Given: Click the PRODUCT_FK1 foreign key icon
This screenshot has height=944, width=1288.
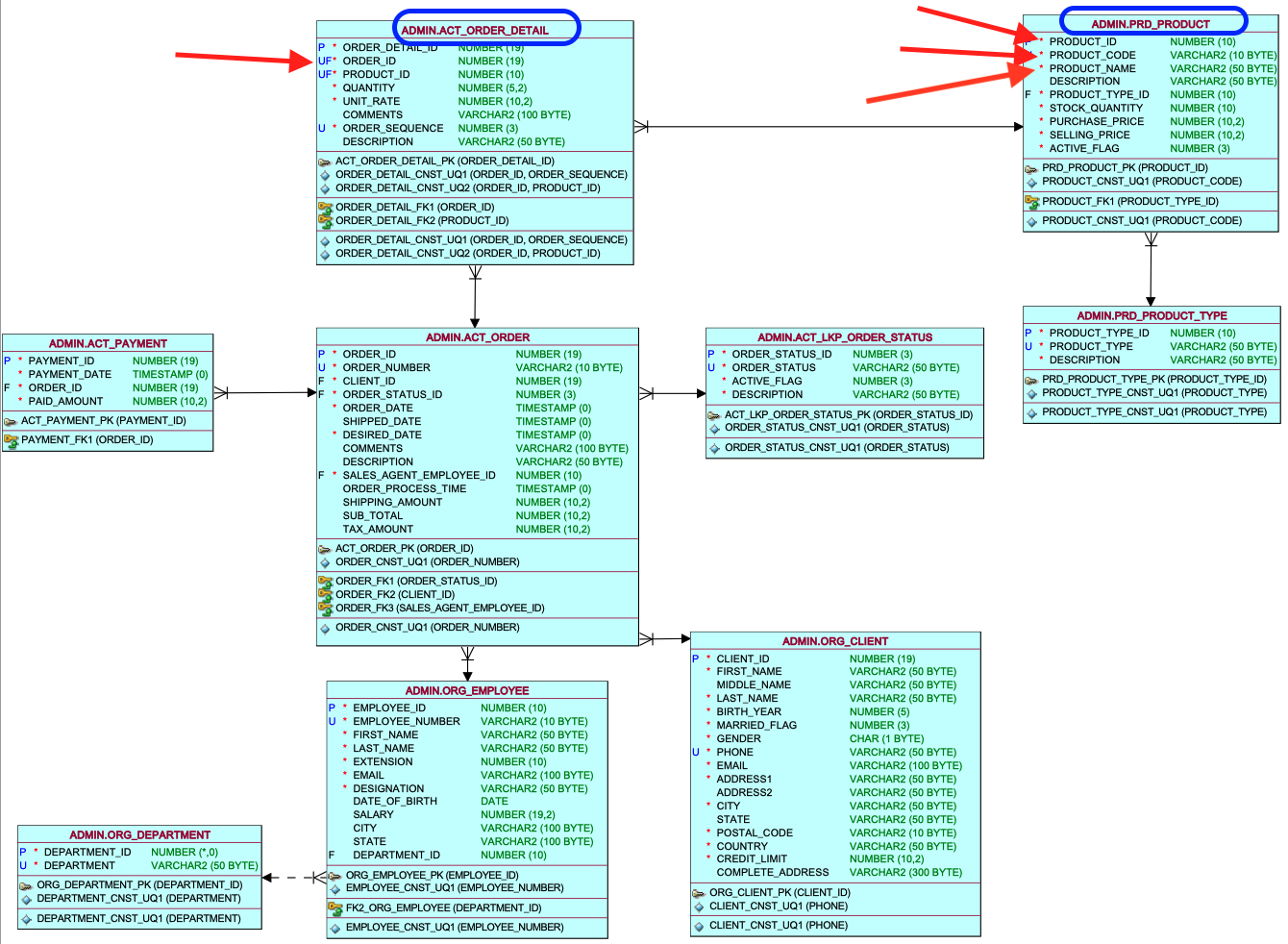Looking at the screenshot, I should (x=1031, y=202).
